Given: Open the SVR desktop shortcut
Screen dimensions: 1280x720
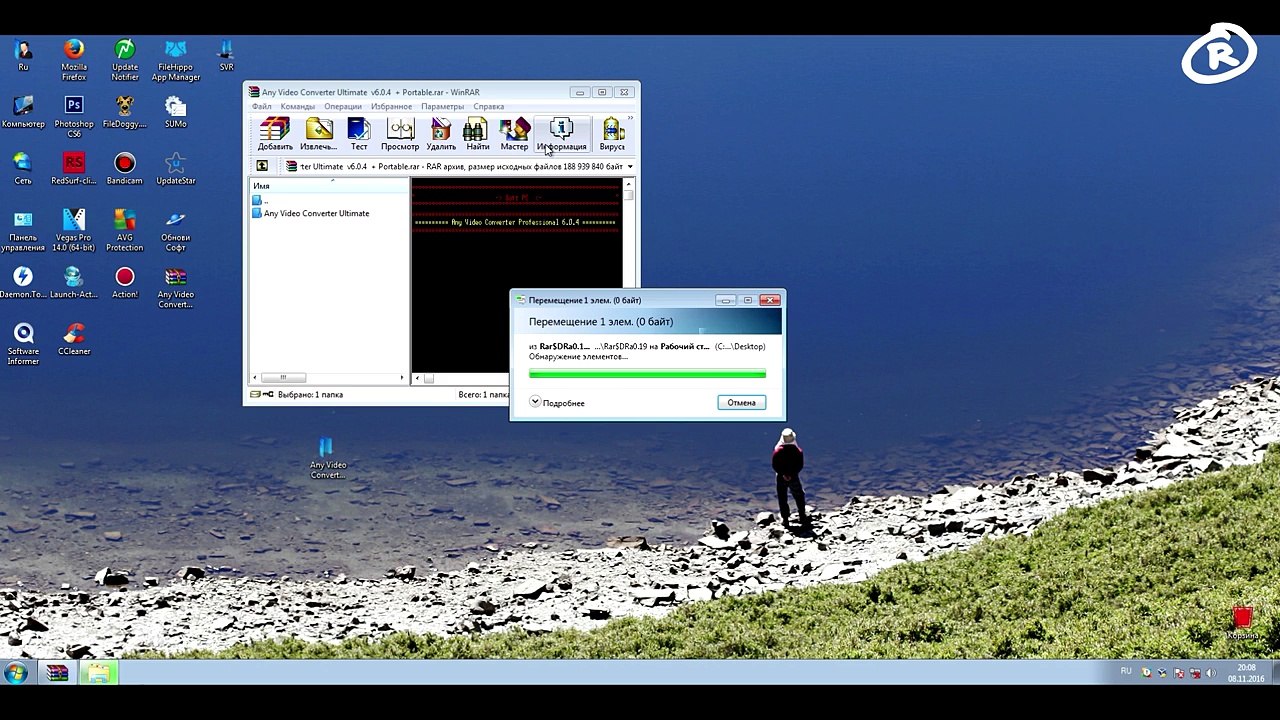Looking at the screenshot, I should tap(226, 55).
